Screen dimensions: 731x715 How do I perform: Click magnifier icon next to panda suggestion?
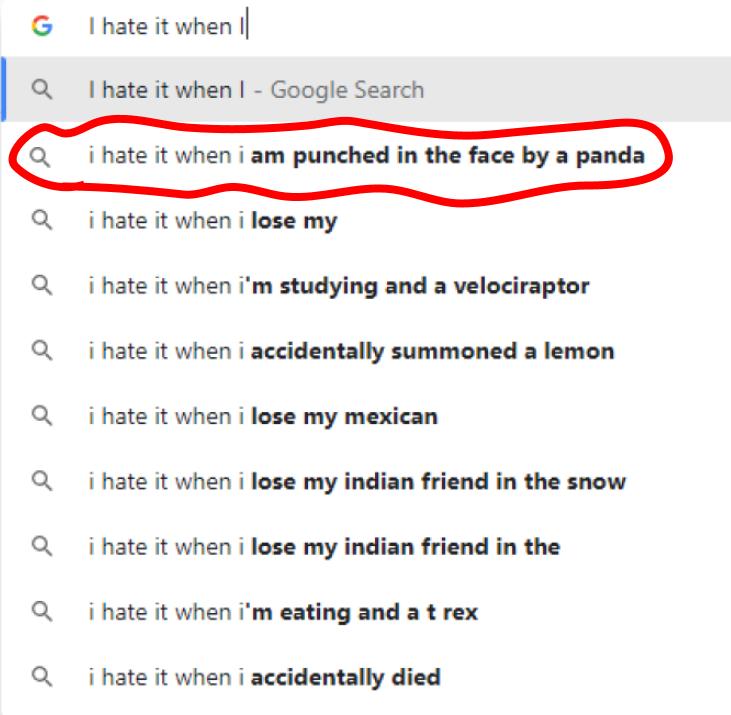pyautogui.click(x=41, y=157)
